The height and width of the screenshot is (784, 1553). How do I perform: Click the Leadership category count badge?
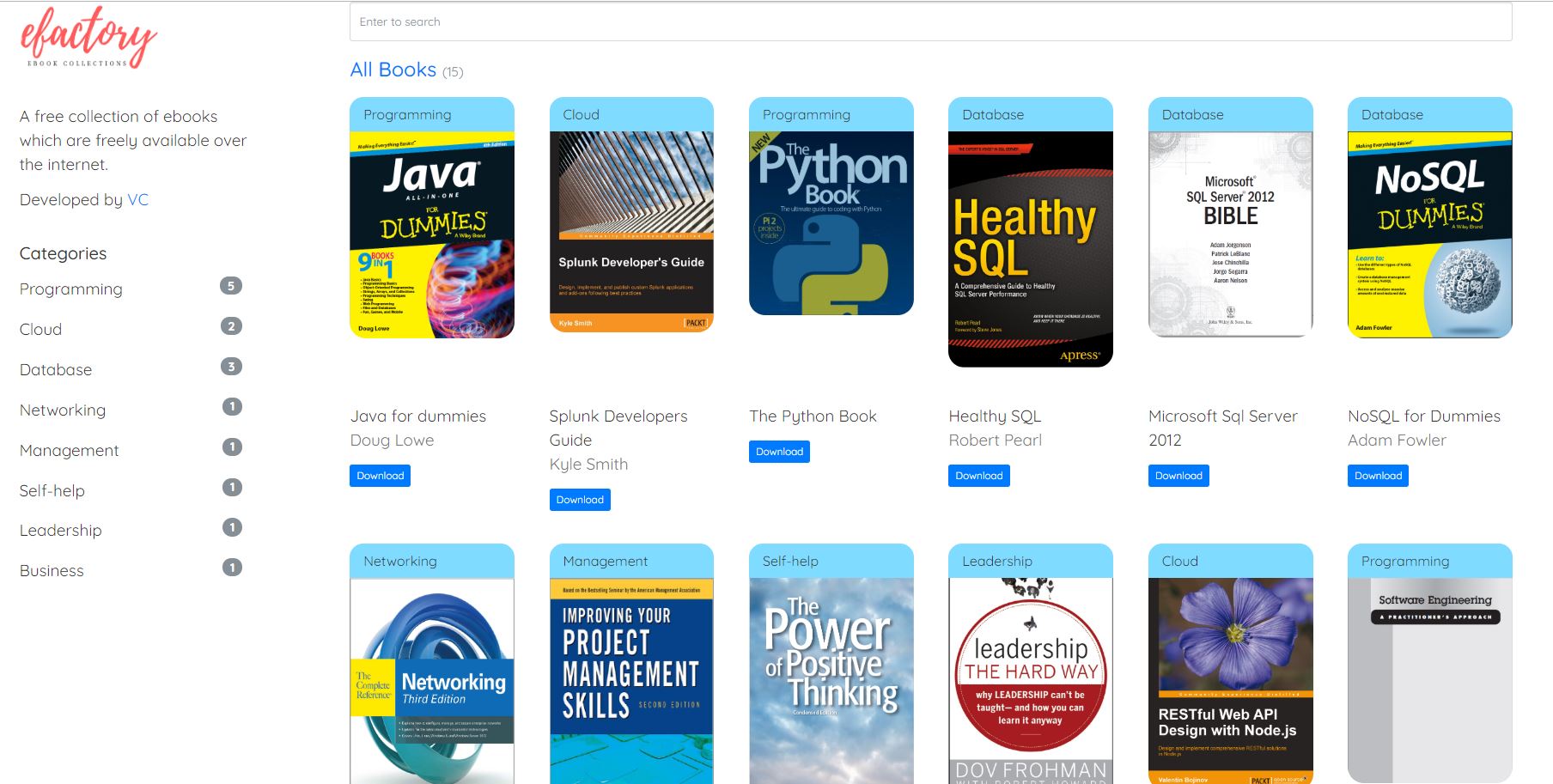tap(231, 527)
